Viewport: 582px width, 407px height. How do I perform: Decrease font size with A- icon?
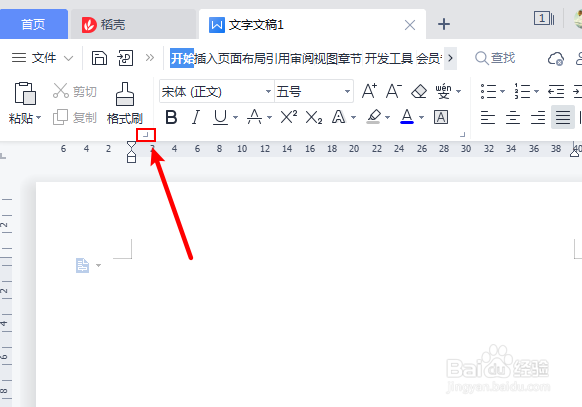393,91
